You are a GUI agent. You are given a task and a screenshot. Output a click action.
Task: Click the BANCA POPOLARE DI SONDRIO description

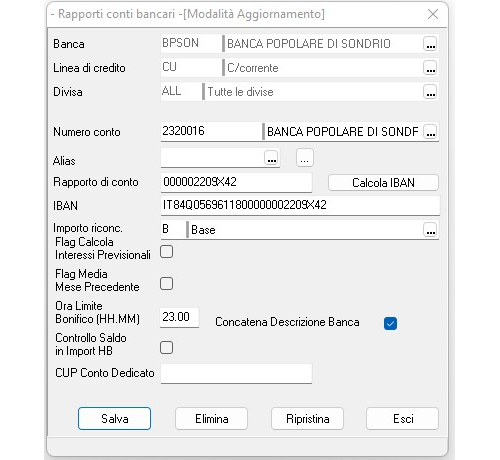coord(309,44)
